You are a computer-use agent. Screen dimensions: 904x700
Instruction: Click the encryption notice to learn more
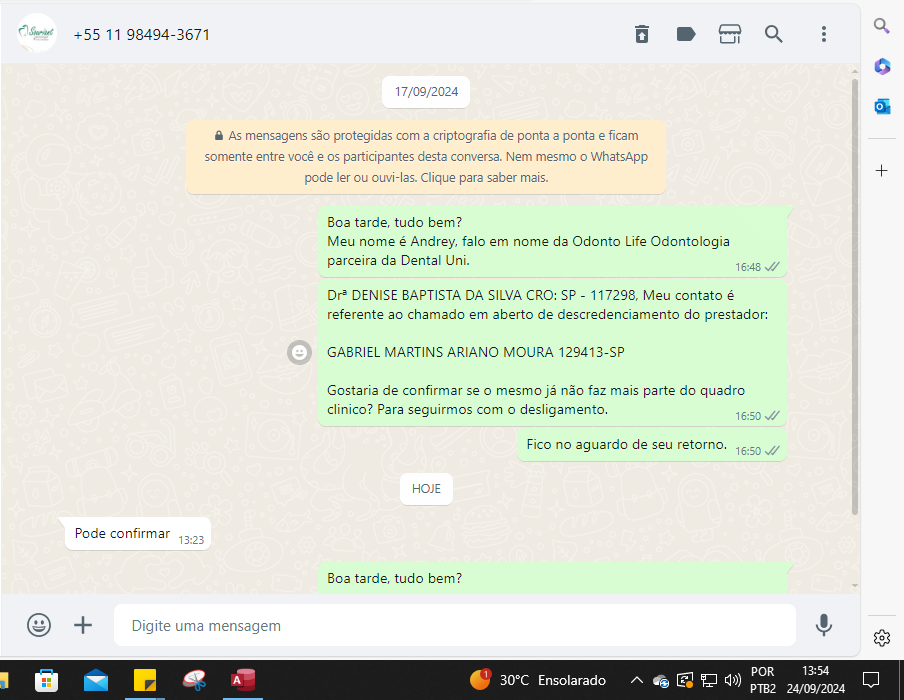coord(426,156)
